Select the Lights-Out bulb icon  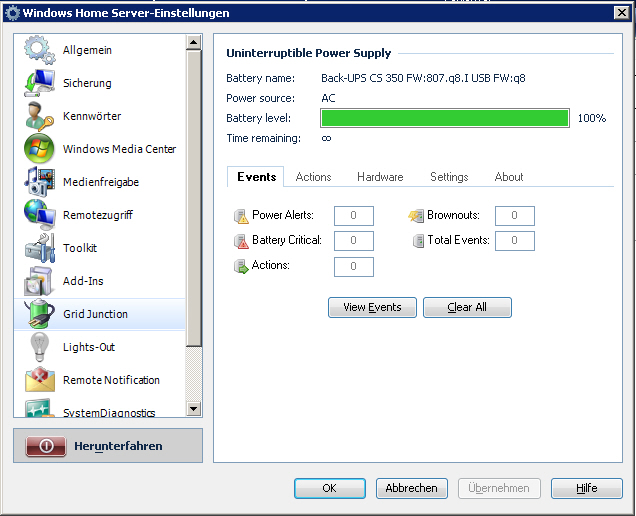(x=39, y=347)
